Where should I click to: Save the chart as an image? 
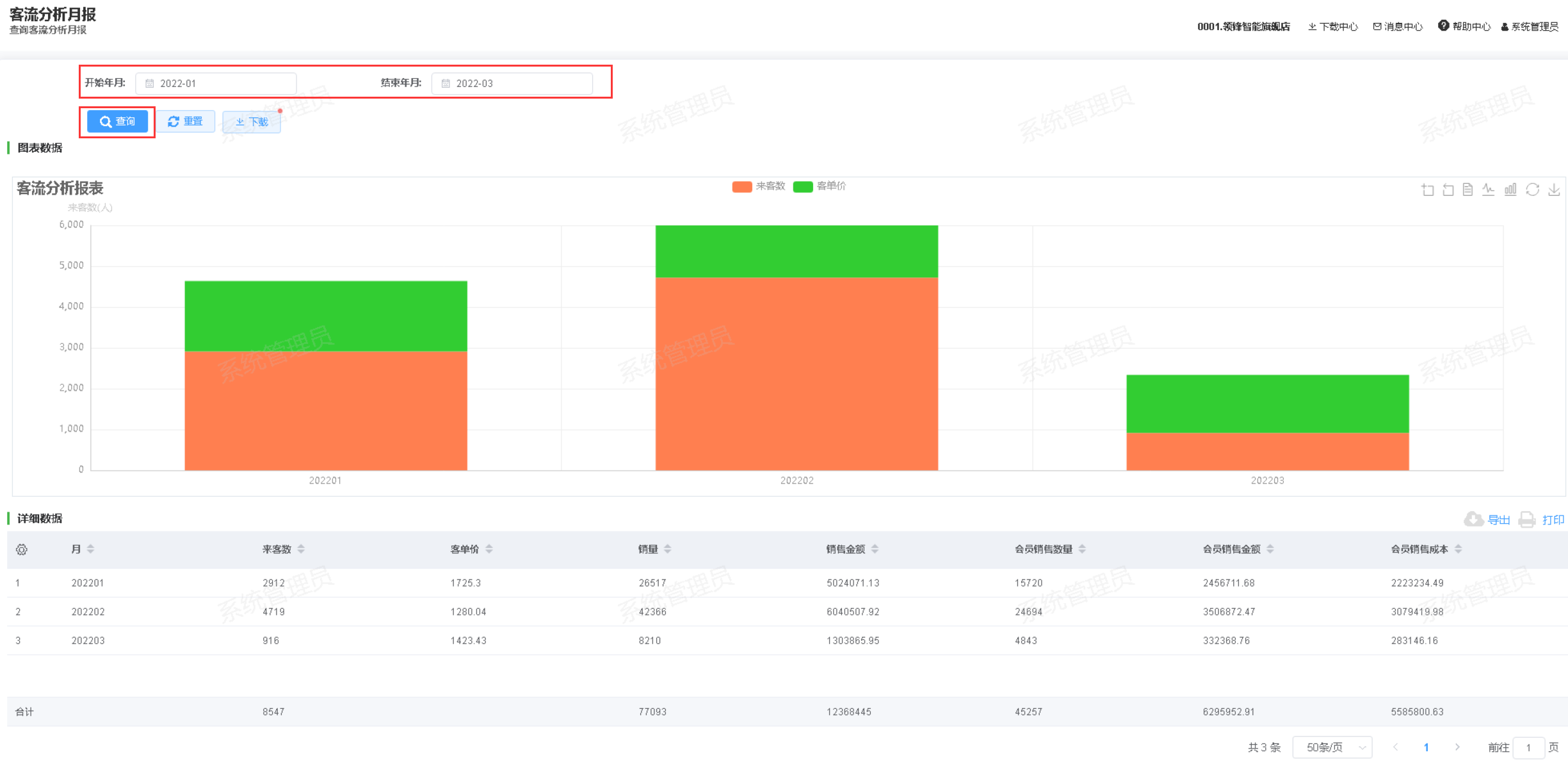coord(1554,190)
